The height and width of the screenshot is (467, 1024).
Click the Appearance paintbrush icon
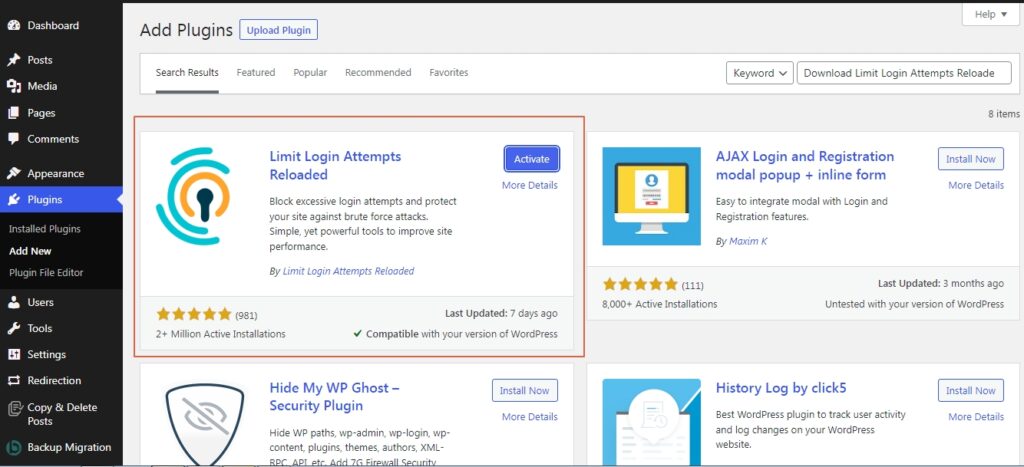point(14,174)
